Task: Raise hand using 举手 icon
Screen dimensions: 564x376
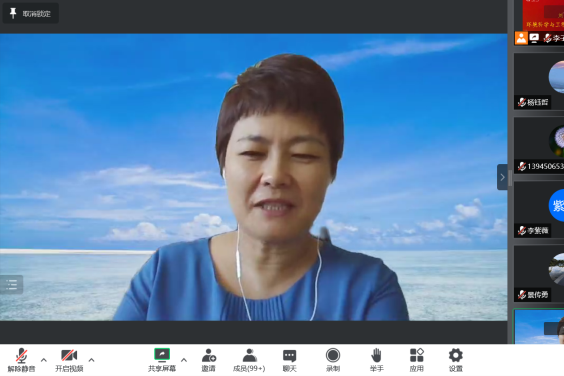Action: (x=377, y=359)
